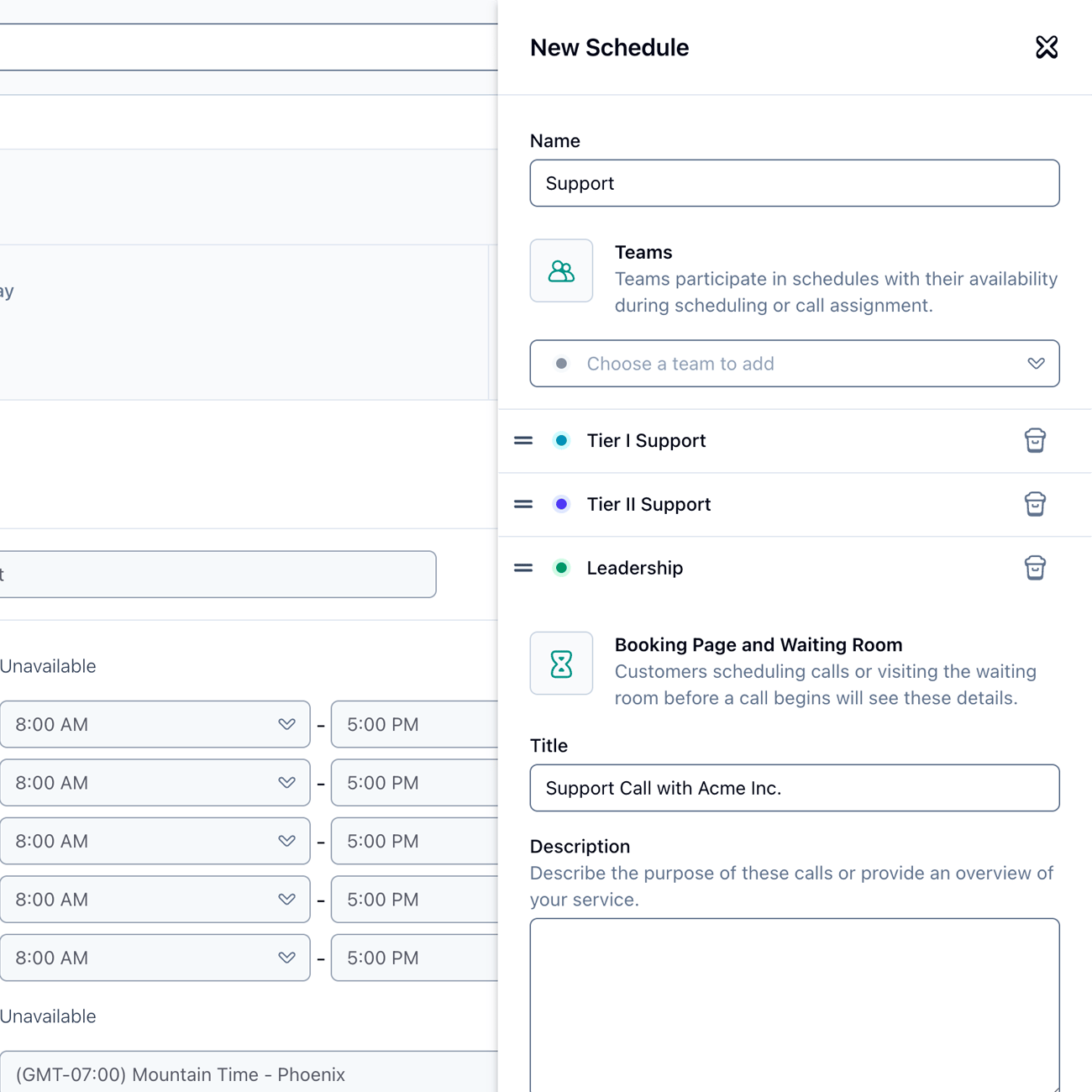
Task: Open the fifth 5:00 PM end time dropdown
Action: 414,958
